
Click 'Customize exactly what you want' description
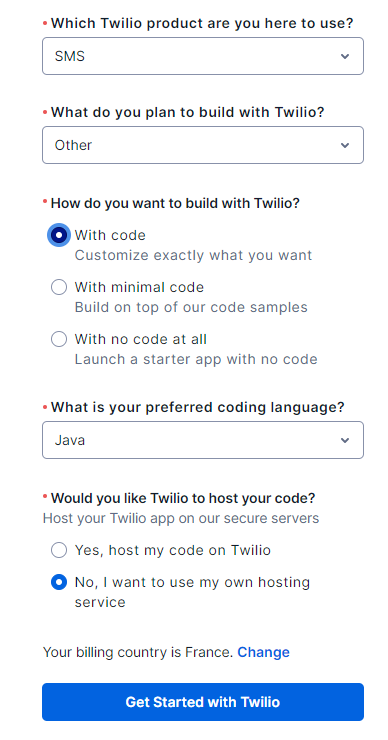point(194,255)
